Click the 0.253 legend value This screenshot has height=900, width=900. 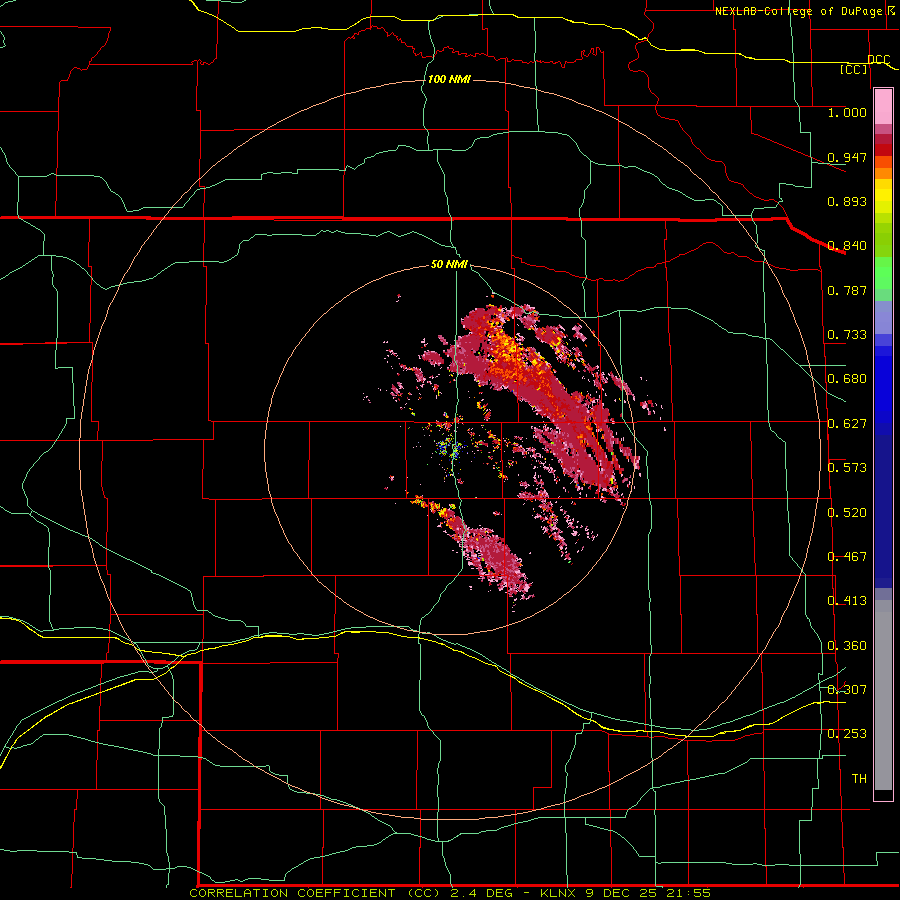pos(847,734)
